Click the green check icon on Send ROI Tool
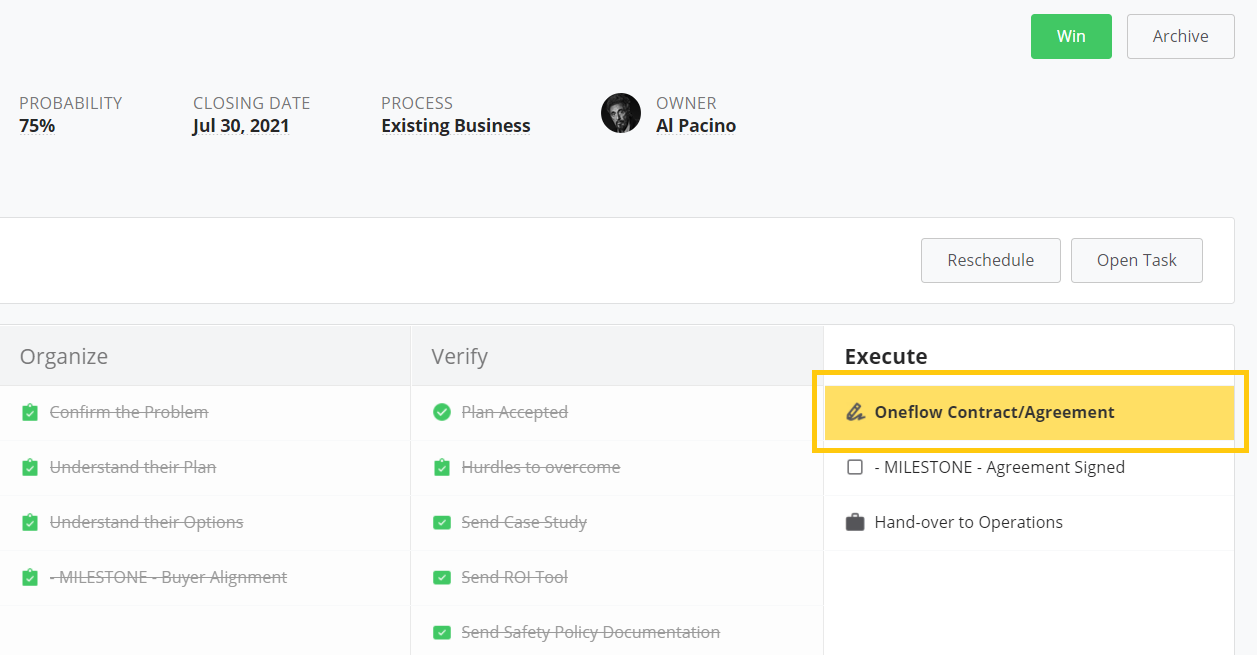Screen dimensions: 1257x655 click(x=441, y=576)
